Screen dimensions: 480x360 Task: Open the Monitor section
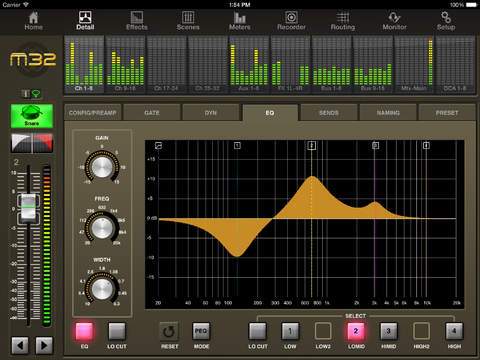tap(394, 21)
